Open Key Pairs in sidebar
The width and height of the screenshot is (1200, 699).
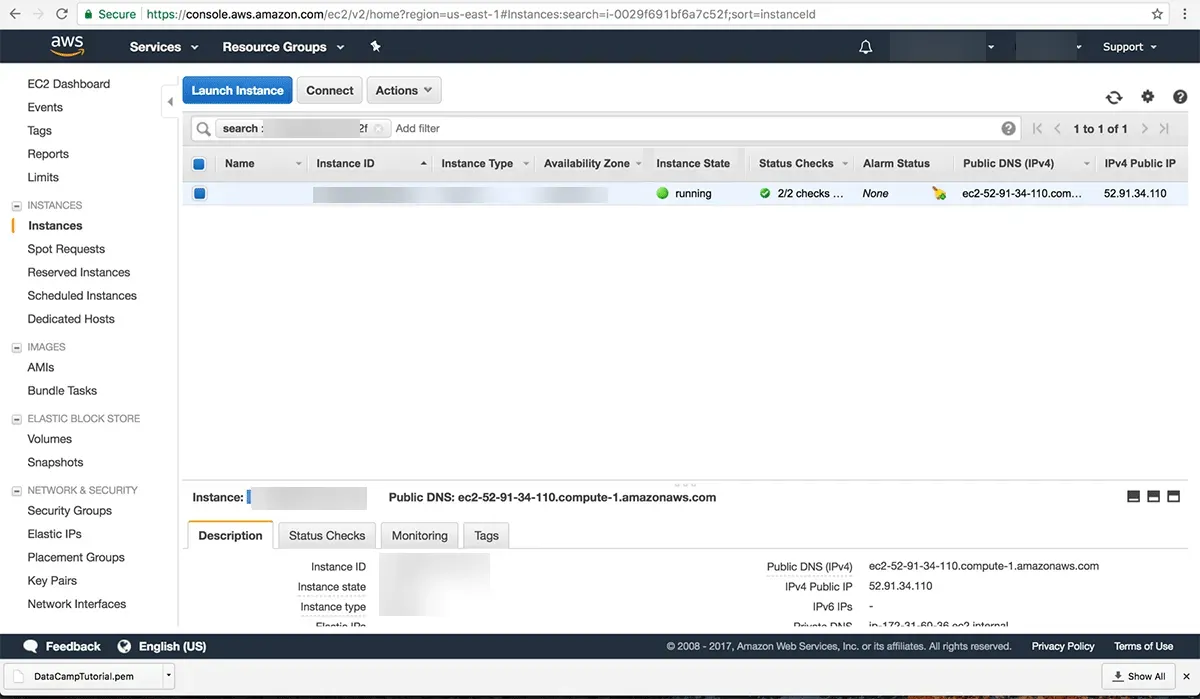point(52,580)
